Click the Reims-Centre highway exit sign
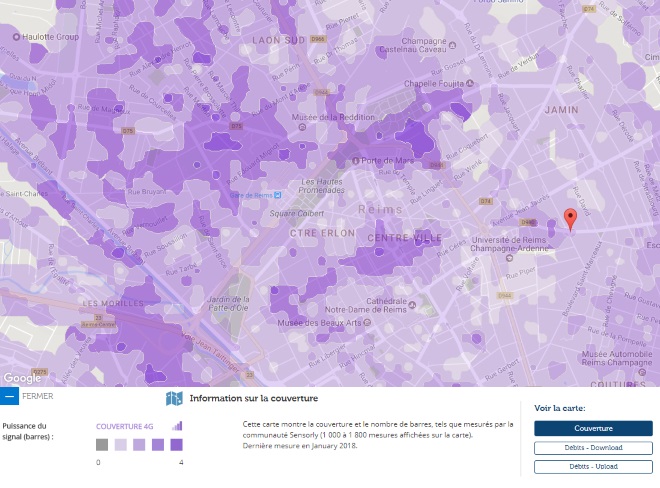 click(x=98, y=324)
